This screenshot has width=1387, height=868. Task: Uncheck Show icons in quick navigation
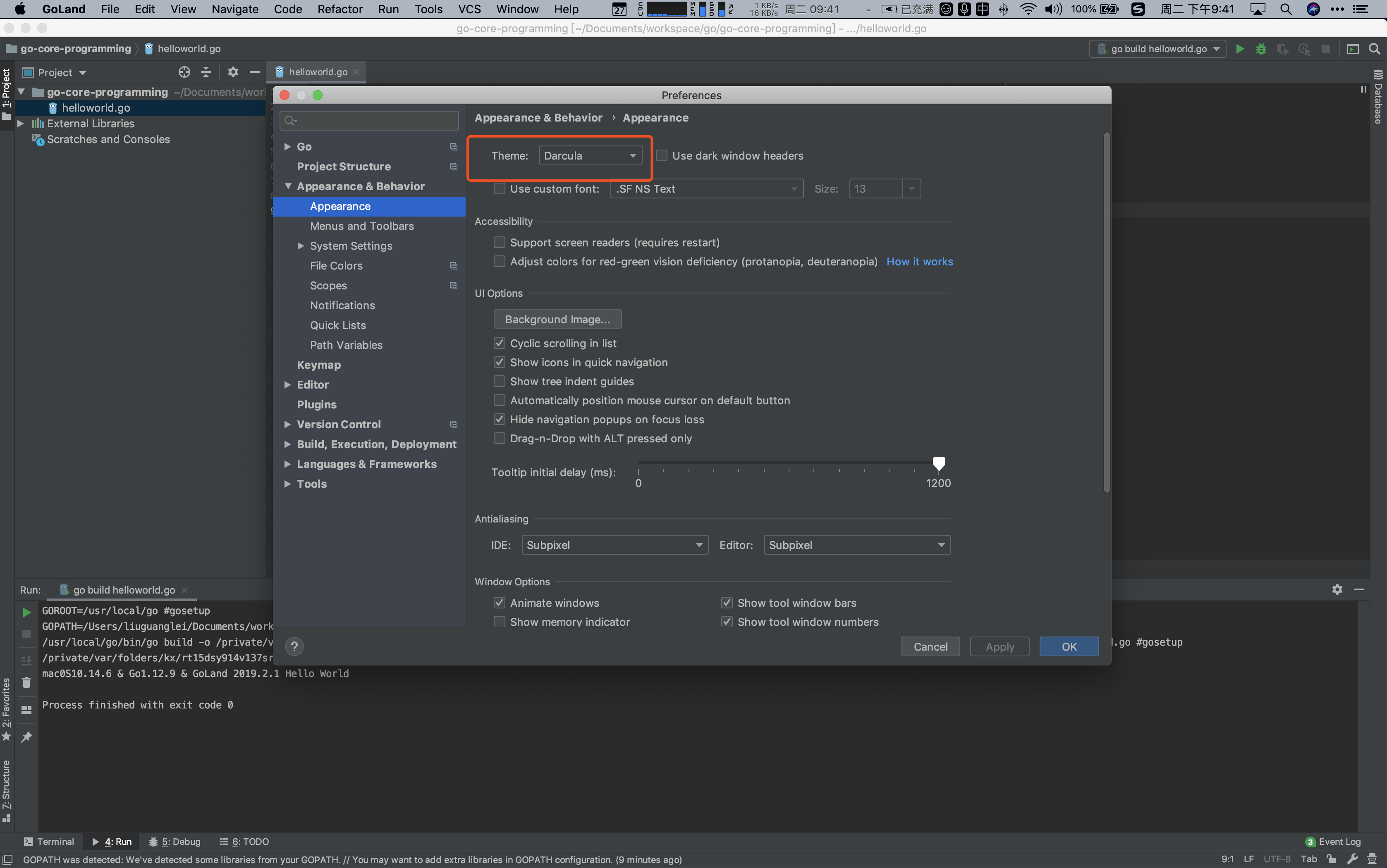pyautogui.click(x=500, y=362)
